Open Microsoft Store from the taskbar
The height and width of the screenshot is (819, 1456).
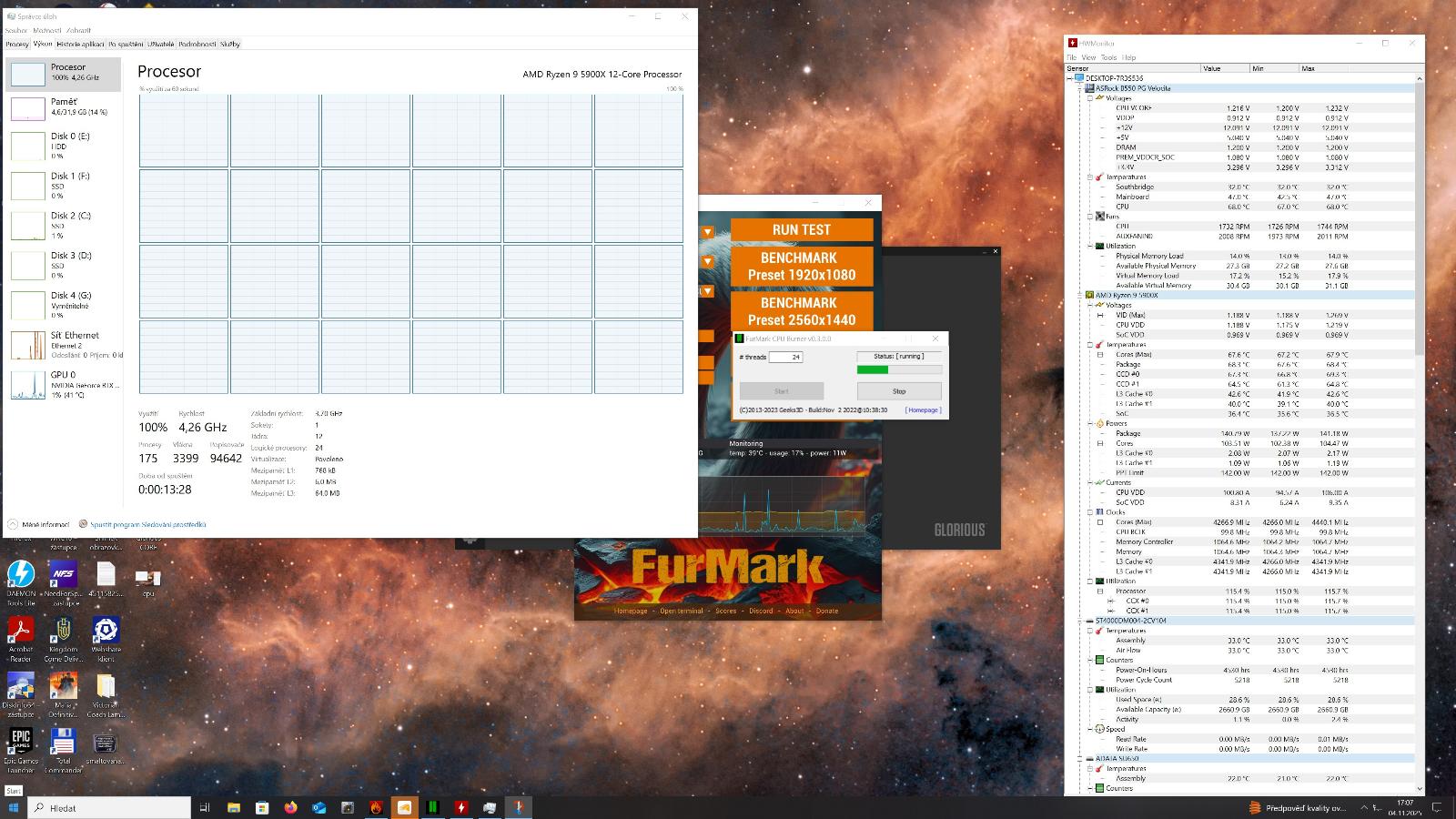point(262,807)
